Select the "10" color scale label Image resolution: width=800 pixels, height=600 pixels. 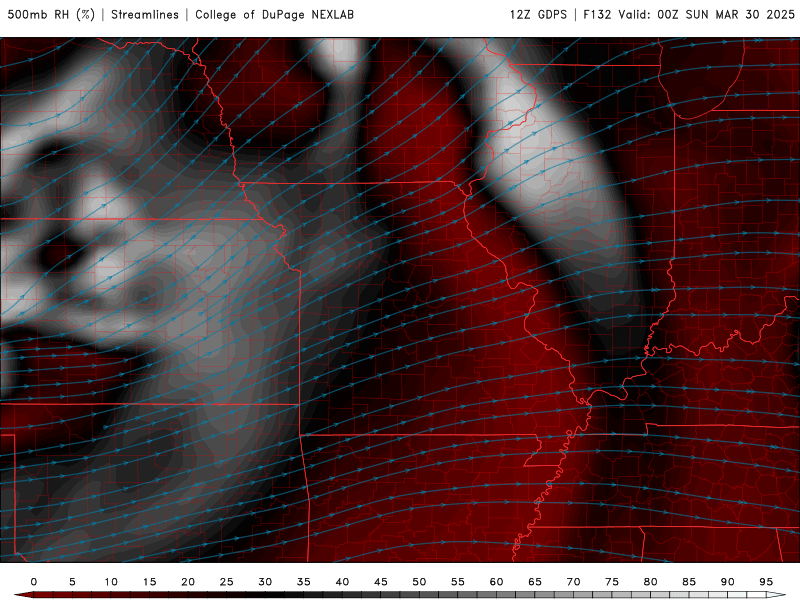pyautogui.click(x=111, y=582)
